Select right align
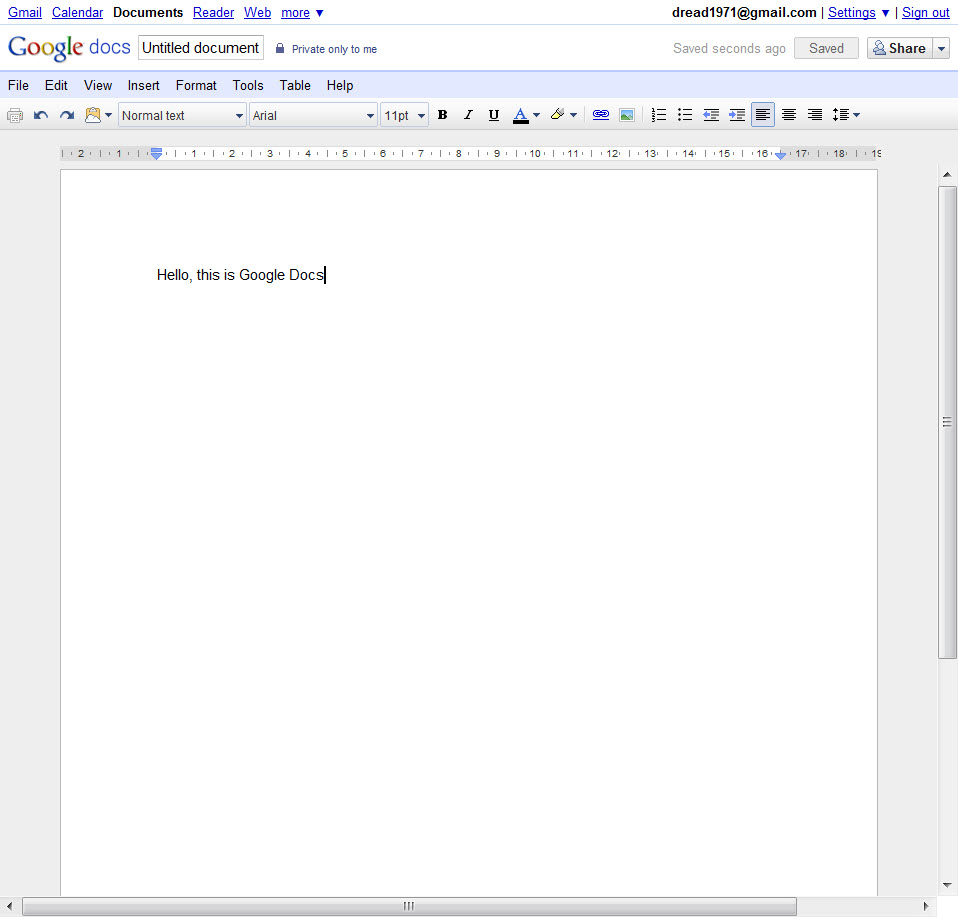 [815, 115]
